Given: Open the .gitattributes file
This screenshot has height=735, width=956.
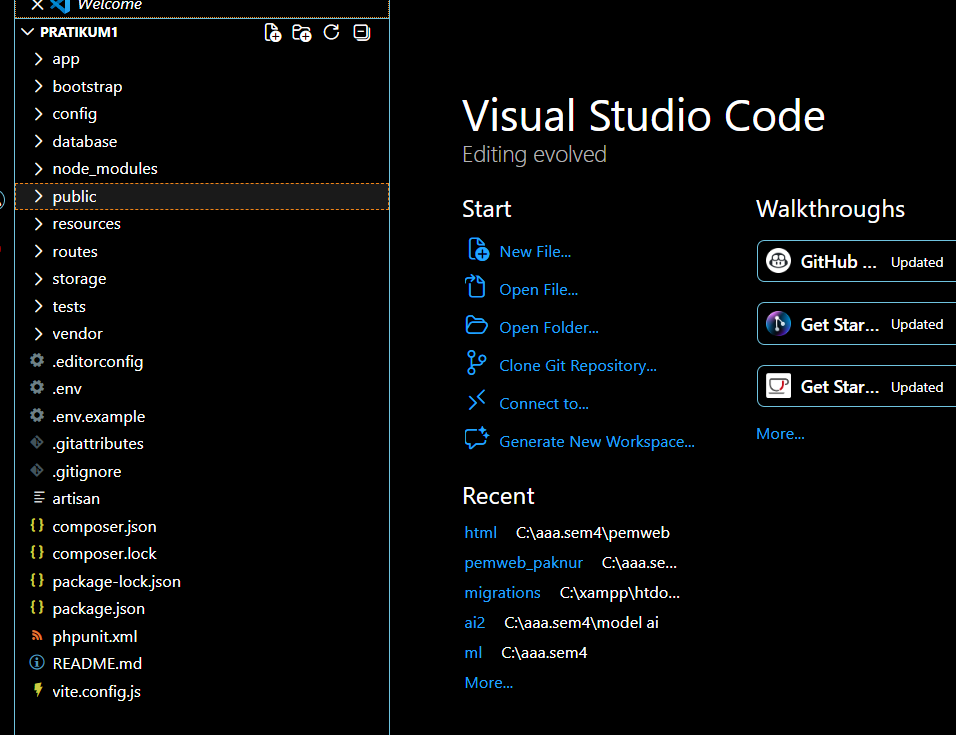Looking at the screenshot, I should coord(202,444).
